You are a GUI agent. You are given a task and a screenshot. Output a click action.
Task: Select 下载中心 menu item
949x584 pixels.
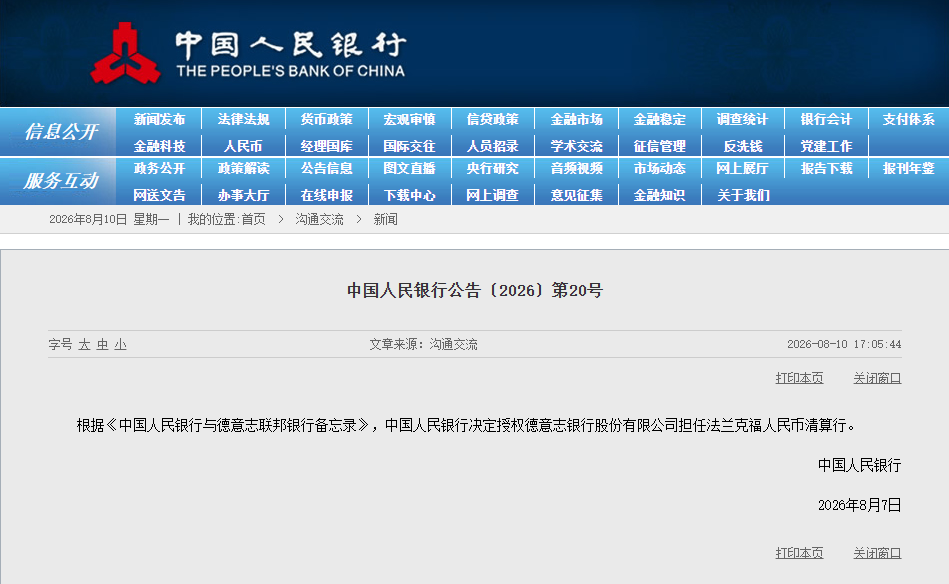[x=409, y=195]
